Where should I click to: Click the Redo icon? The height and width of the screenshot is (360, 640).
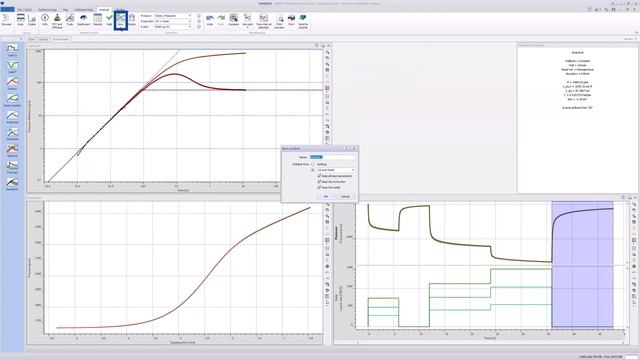click(x=221, y=19)
